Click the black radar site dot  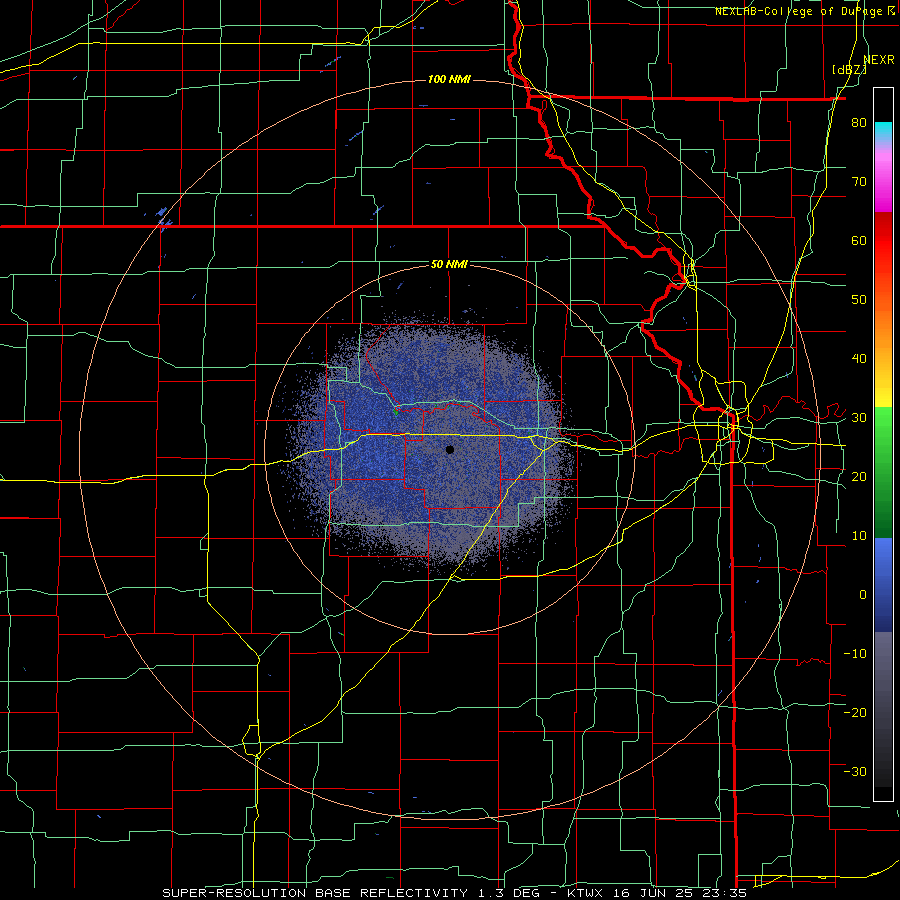click(x=450, y=449)
